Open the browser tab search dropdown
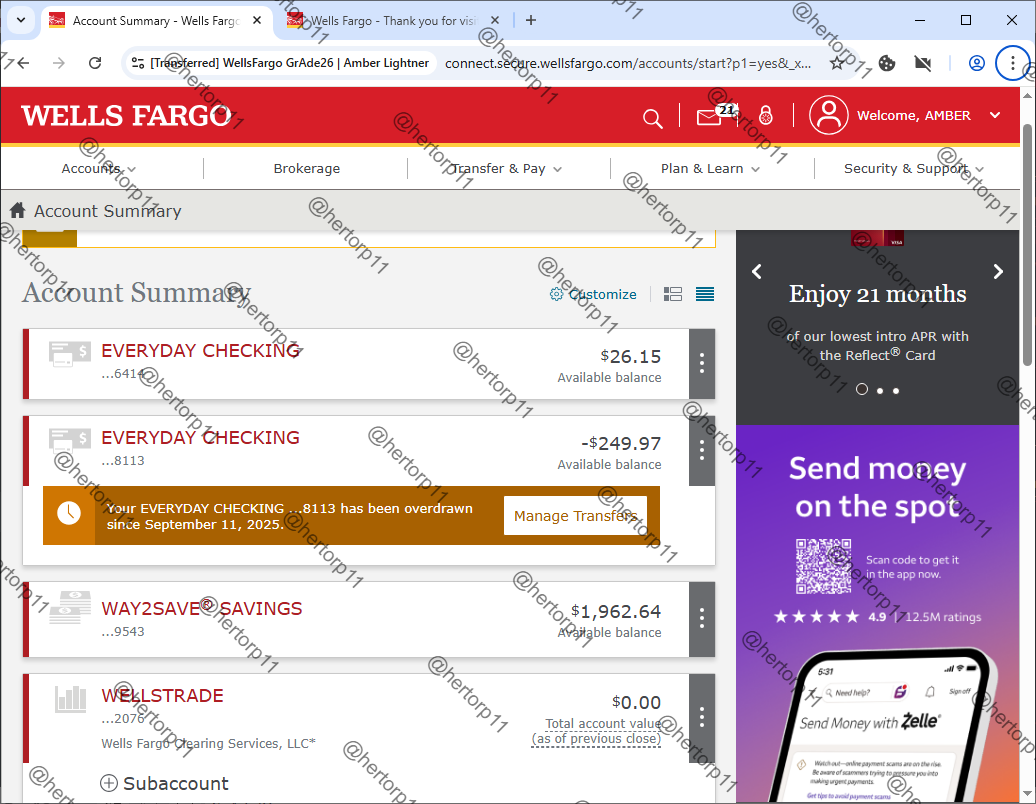This screenshot has width=1036, height=804. pyautogui.click(x=20, y=20)
